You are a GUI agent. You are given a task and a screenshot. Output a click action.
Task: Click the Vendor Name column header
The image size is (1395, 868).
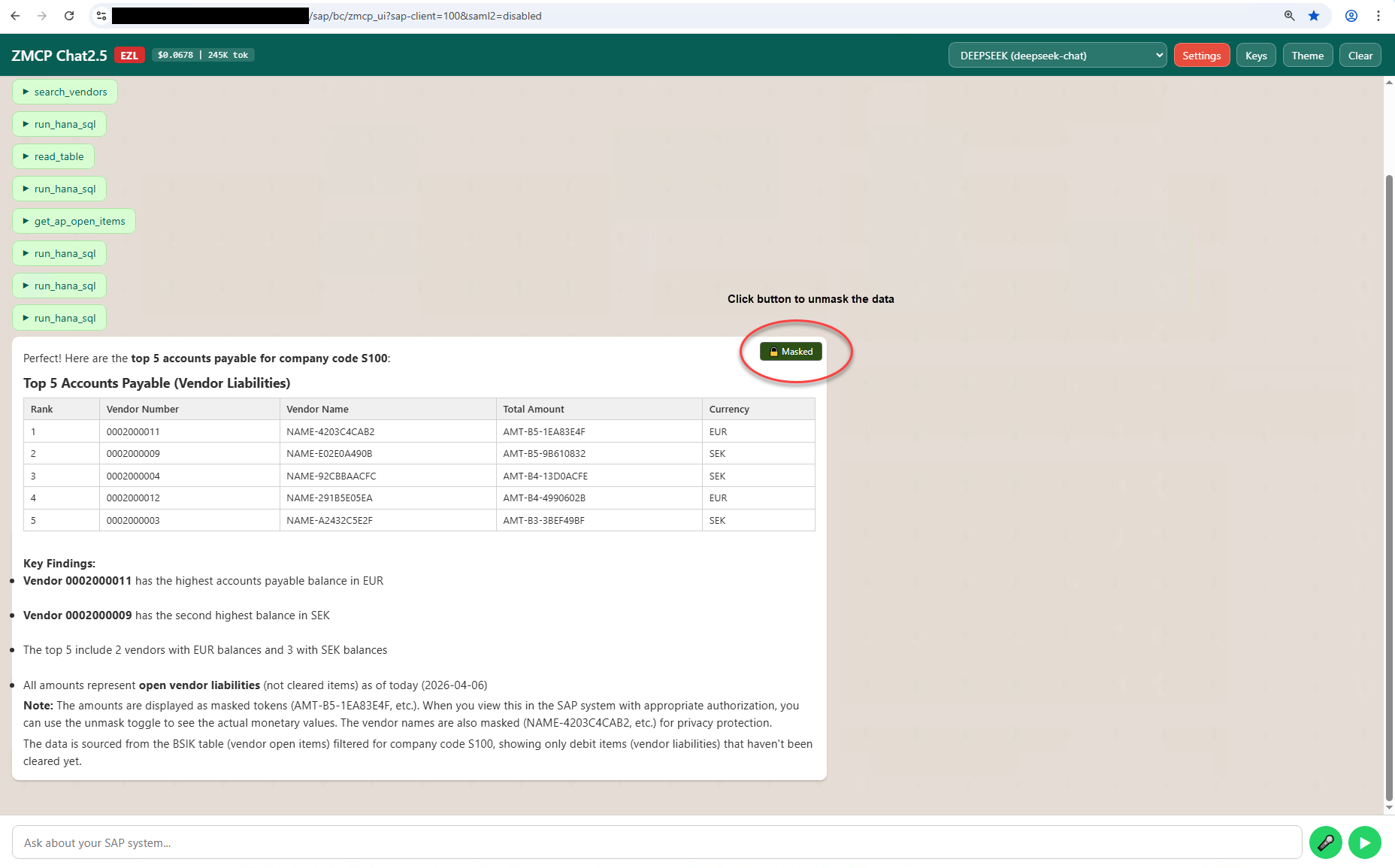[388, 409]
